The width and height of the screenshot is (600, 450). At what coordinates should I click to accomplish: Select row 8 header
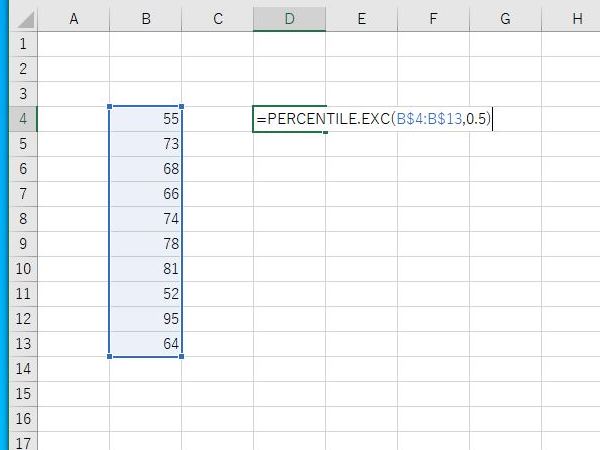pos(23,219)
